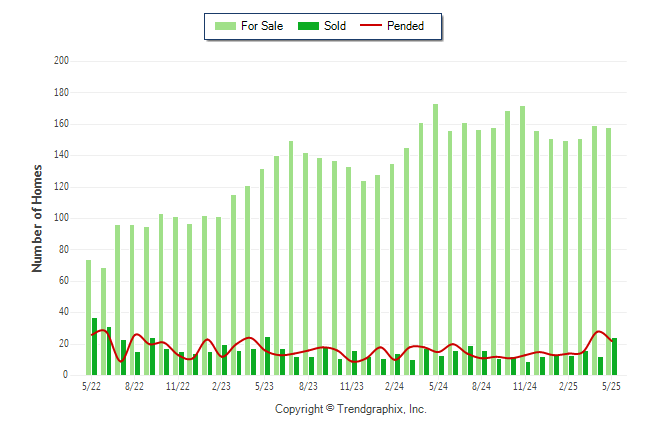
Task: Click the 200 y-axis value
Action: [61, 61]
